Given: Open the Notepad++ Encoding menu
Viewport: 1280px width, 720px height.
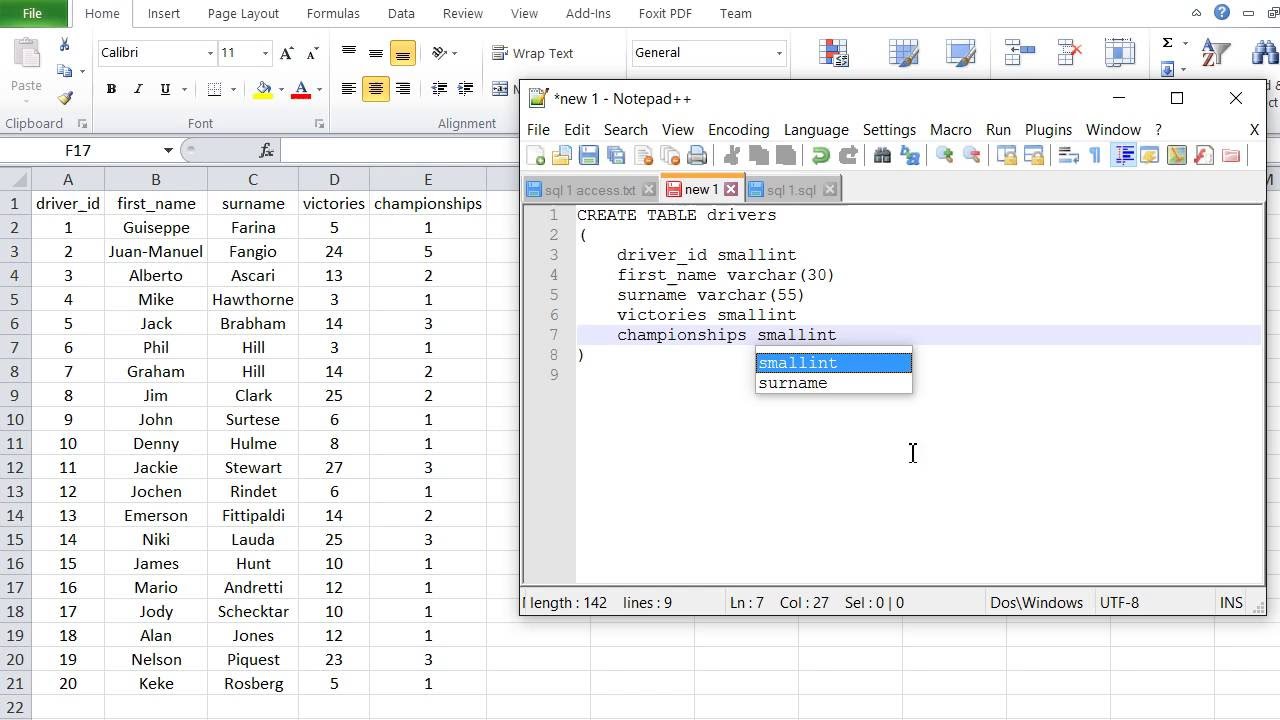Looking at the screenshot, I should 738,130.
